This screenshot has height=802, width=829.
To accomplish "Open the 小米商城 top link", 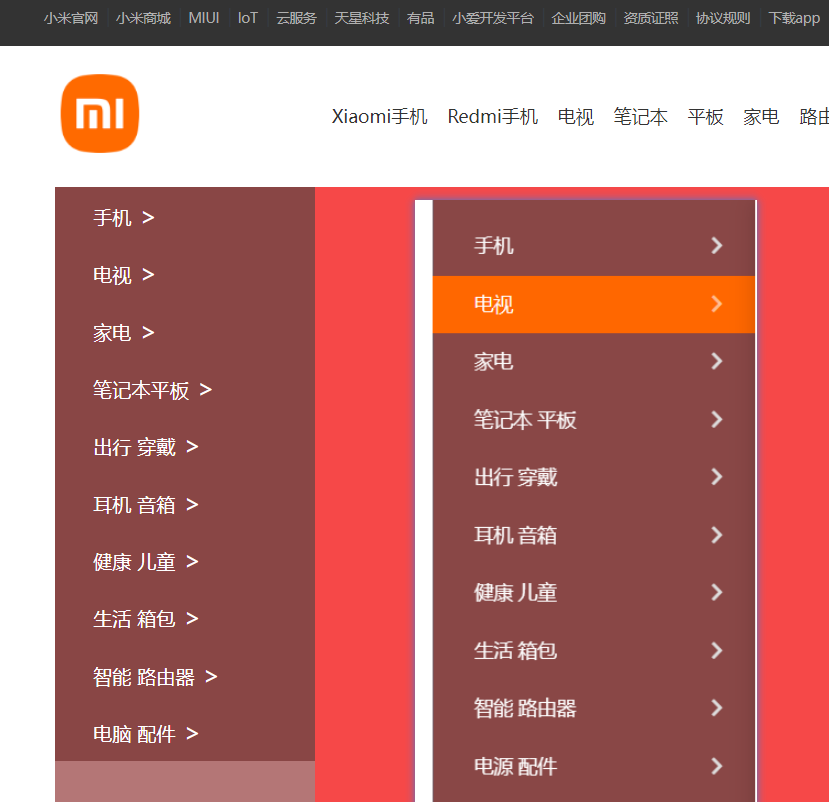I will coord(143,19).
